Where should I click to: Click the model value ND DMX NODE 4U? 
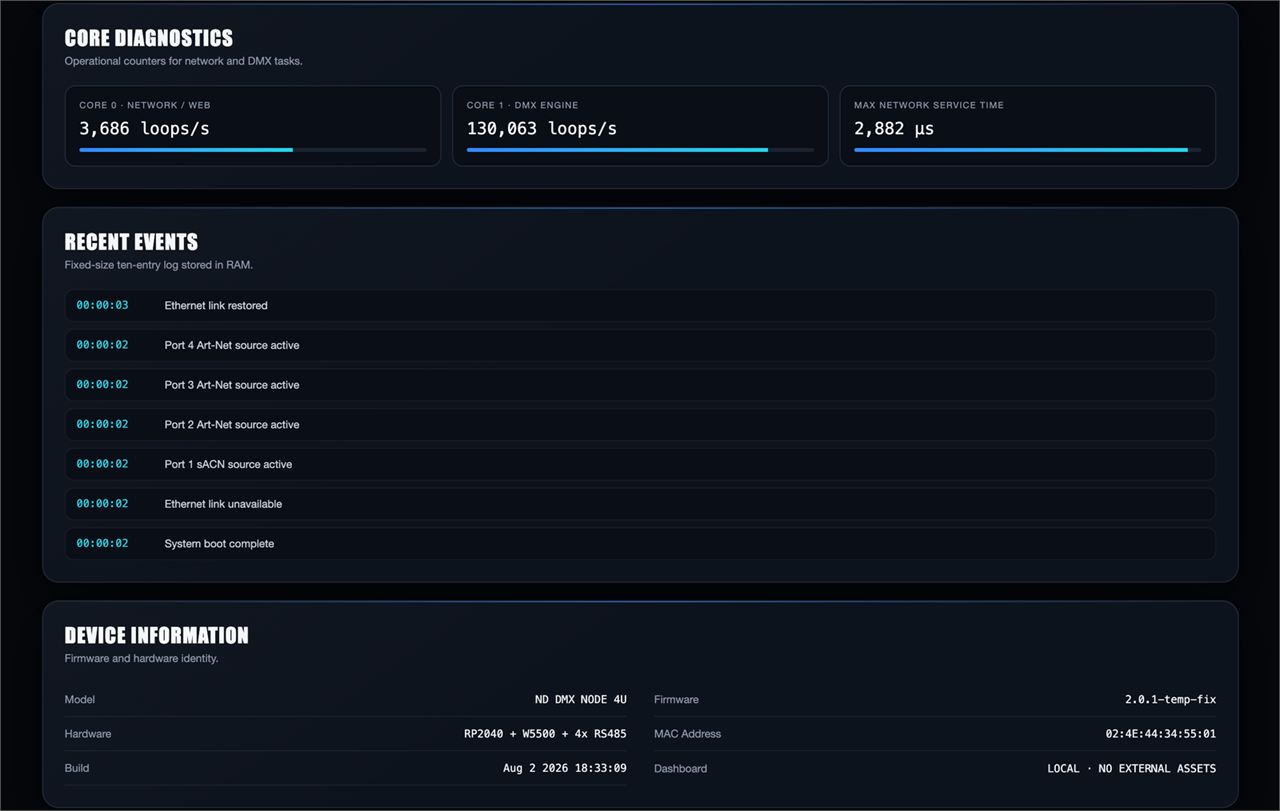581,700
